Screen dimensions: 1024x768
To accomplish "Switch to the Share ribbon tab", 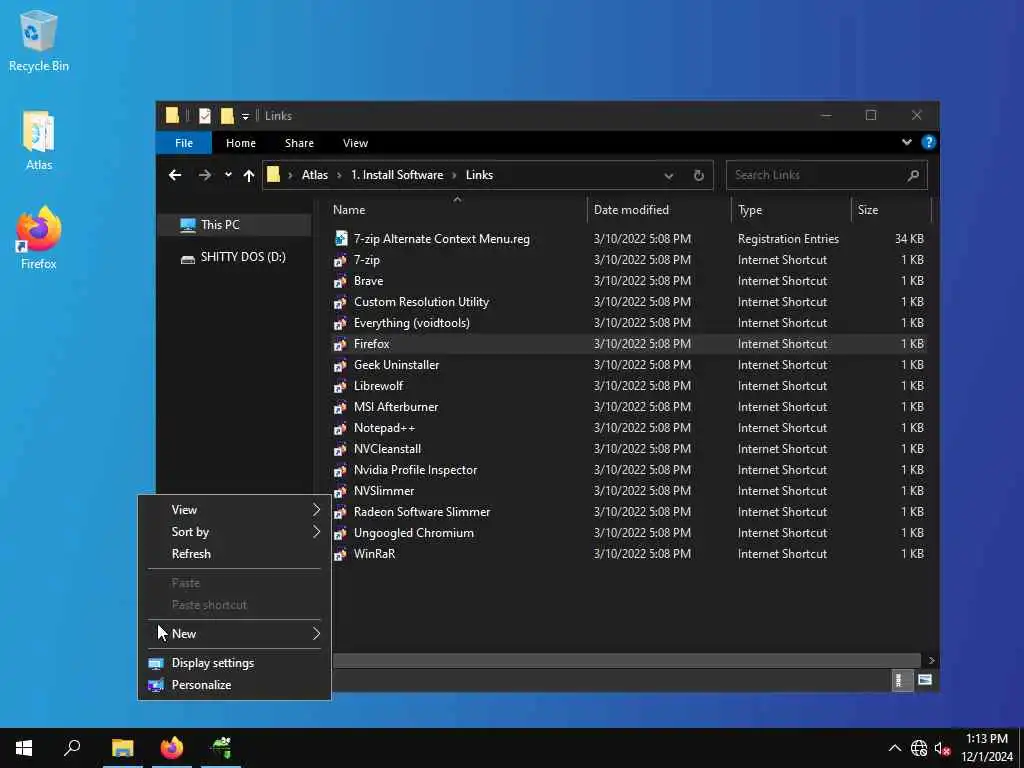I will (299, 143).
